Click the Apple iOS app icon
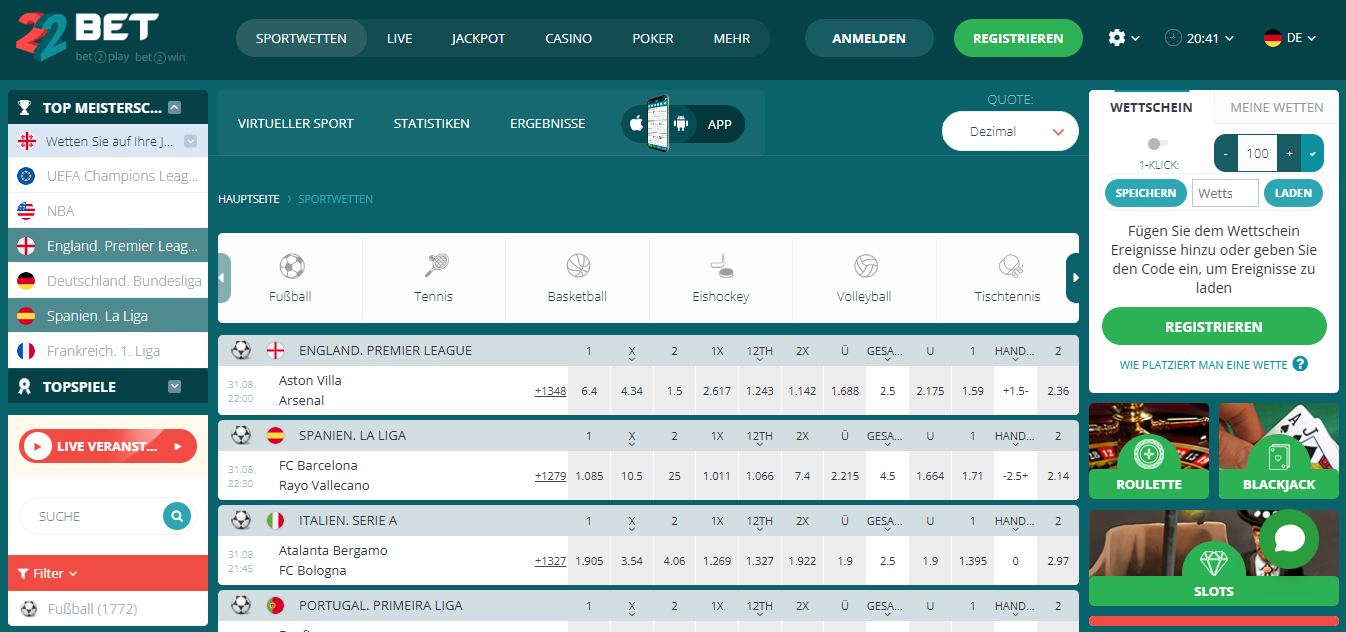 coord(636,124)
